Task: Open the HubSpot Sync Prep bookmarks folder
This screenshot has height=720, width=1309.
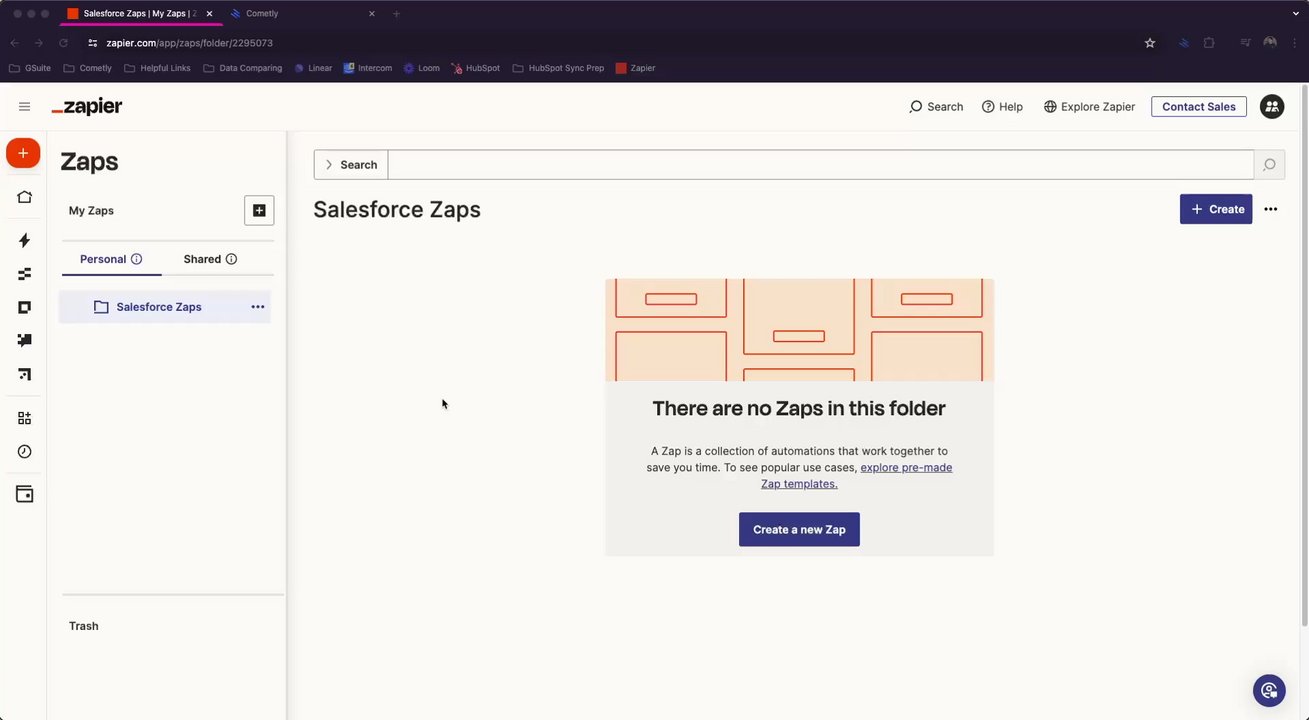Action: tap(558, 68)
